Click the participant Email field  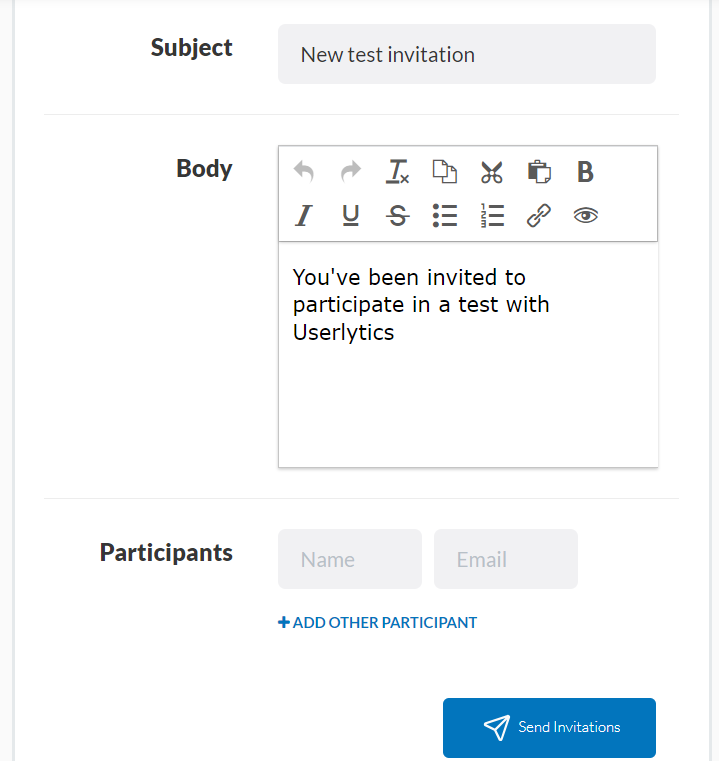coord(506,559)
